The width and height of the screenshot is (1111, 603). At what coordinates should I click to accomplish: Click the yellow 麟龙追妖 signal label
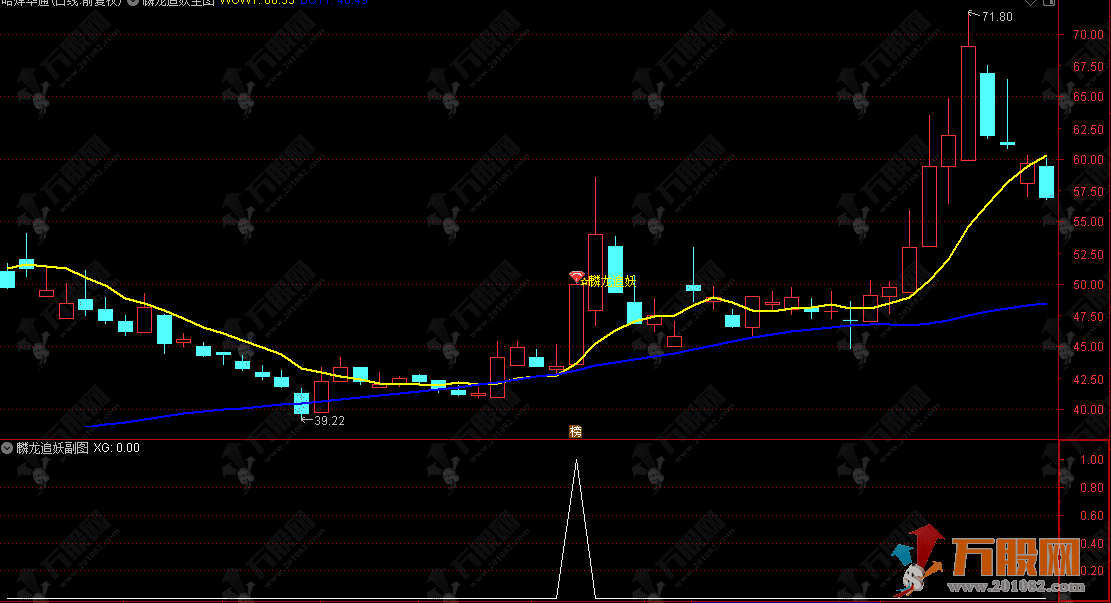tap(611, 281)
